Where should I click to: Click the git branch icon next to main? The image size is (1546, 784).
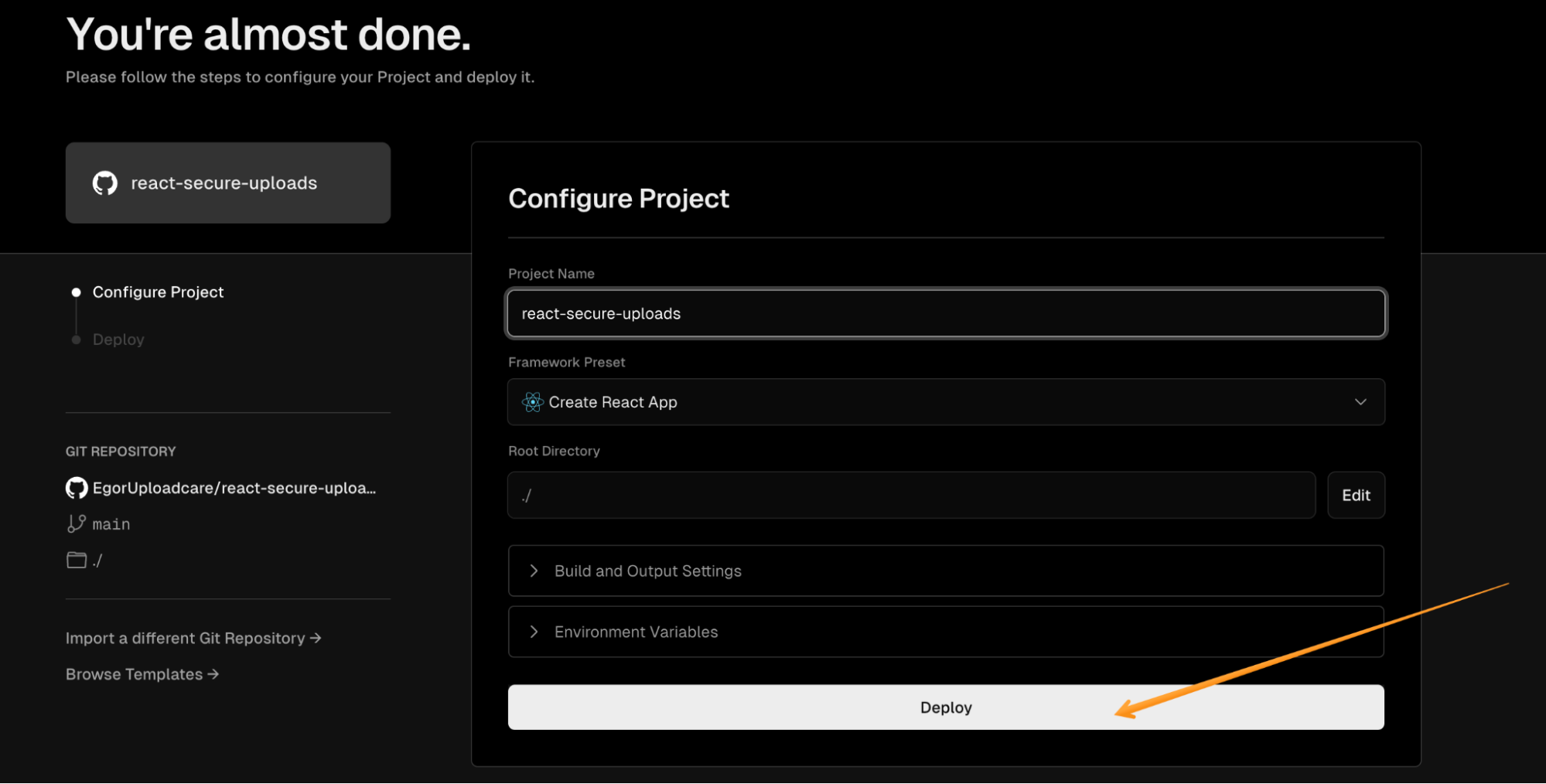(x=76, y=523)
